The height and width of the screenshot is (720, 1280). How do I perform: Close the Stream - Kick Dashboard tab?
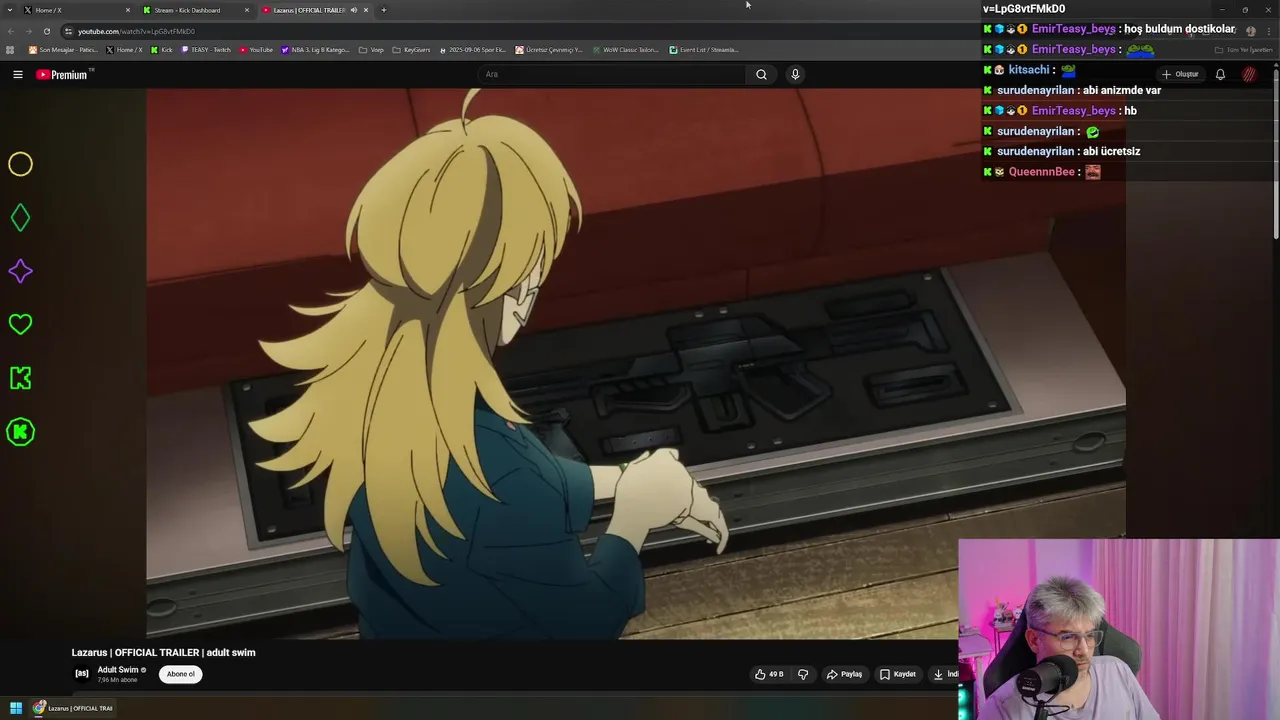(x=247, y=10)
